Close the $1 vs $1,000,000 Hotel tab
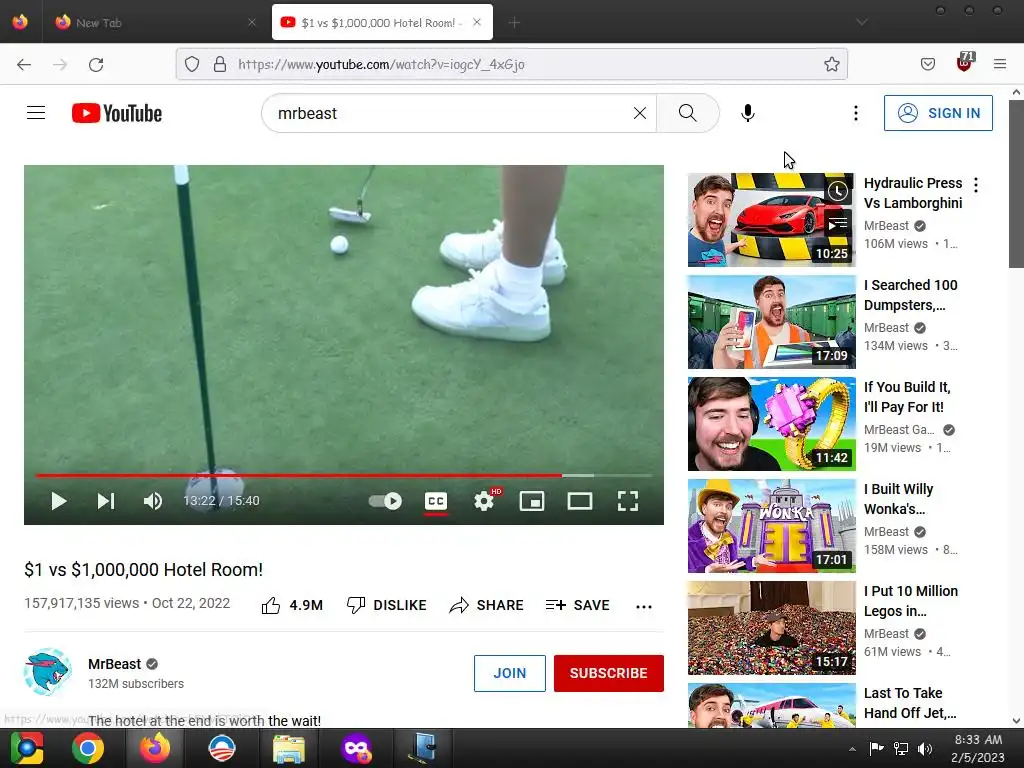 point(477,22)
